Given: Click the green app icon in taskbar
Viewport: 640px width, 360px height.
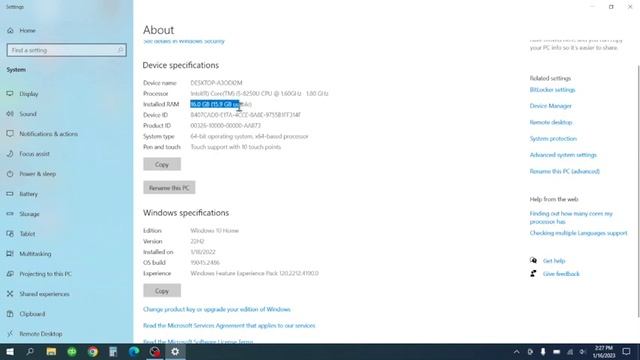Looking at the screenshot, I should [72, 352].
